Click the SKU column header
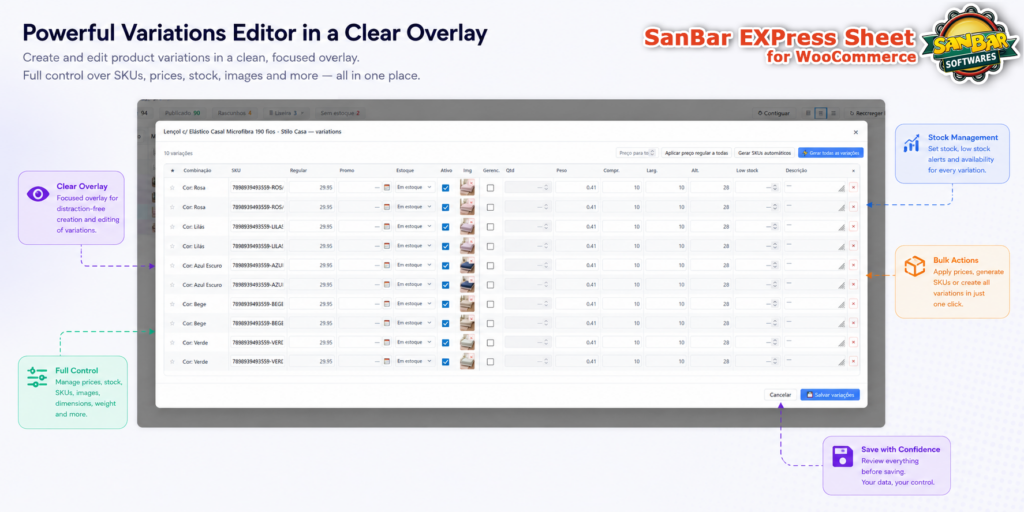This screenshot has width=1024, height=512. (x=236, y=170)
